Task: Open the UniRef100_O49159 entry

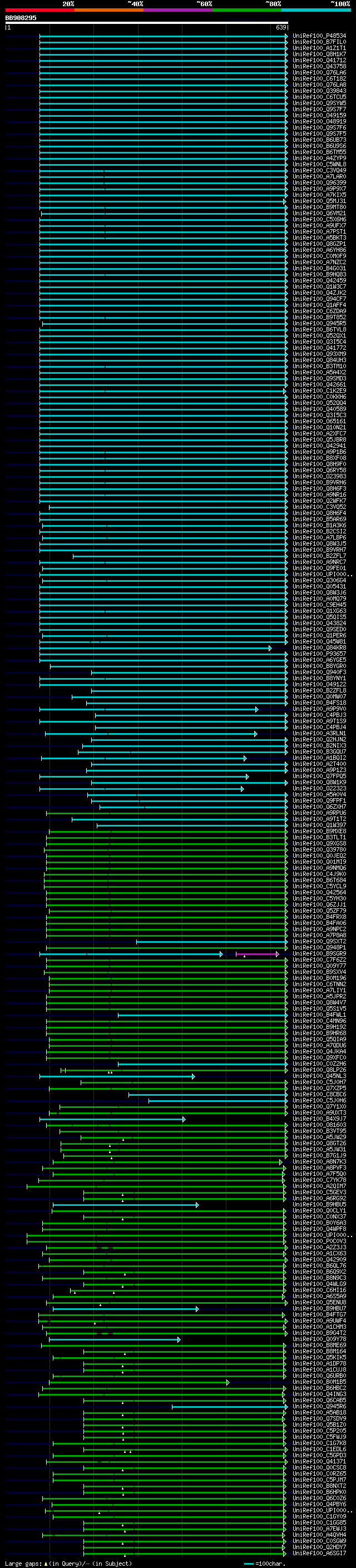Action: pyautogui.click(x=319, y=115)
